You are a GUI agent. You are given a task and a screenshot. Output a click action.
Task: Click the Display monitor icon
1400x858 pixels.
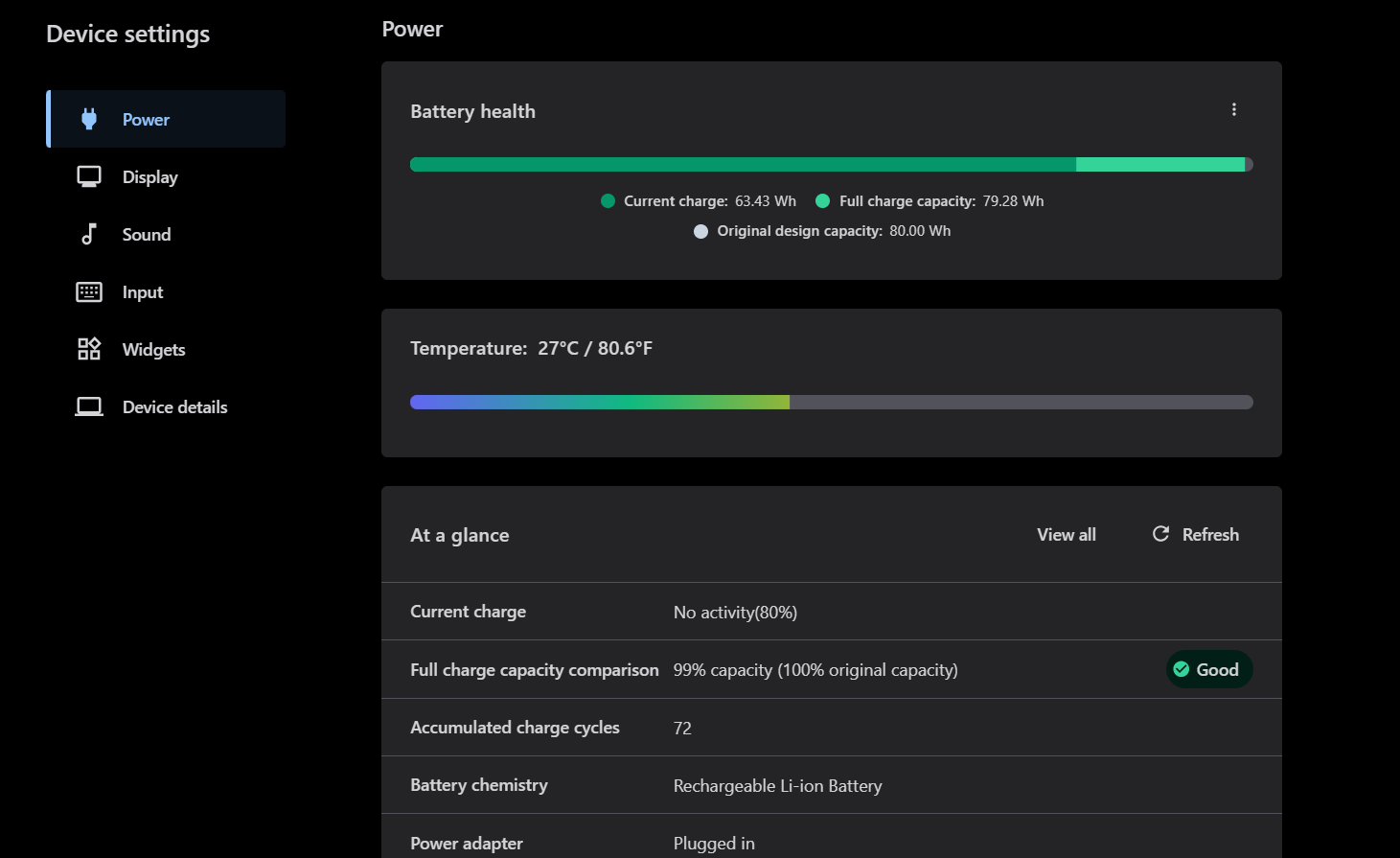[x=89, y=176]
